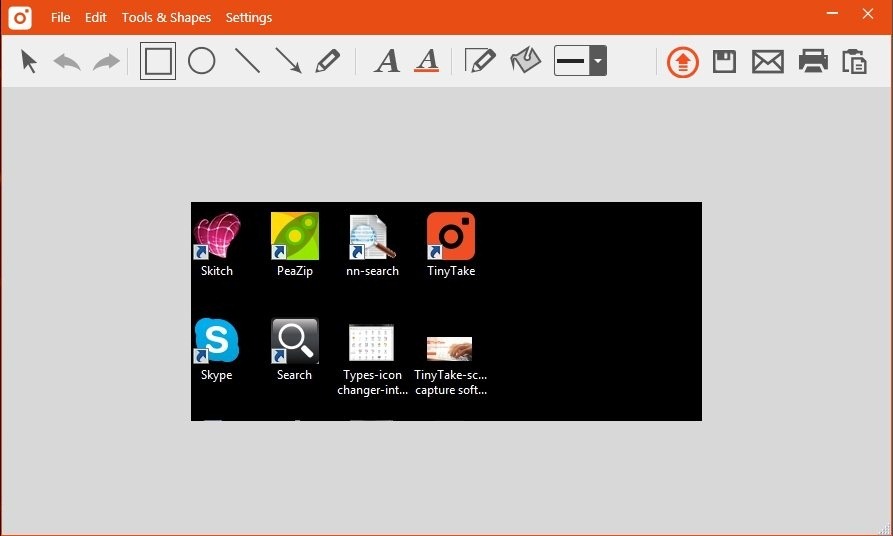Undo the last action
The width and height of the screenshot is (893, 536).
(67, 61)
